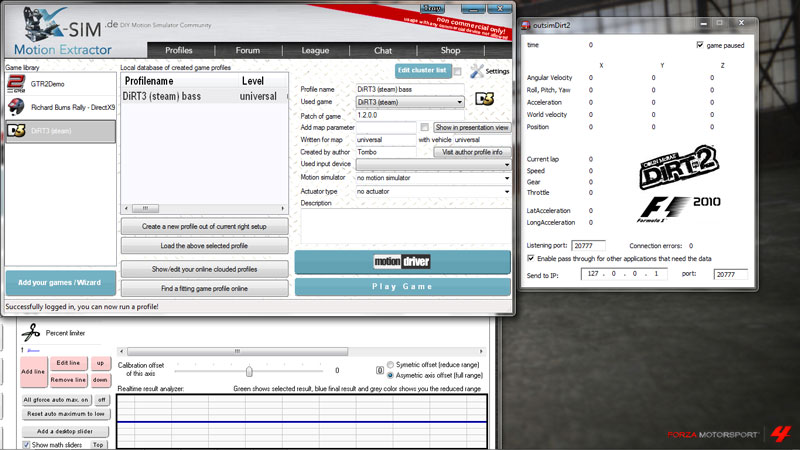Switch to the Forum tab

click(248, 50)
